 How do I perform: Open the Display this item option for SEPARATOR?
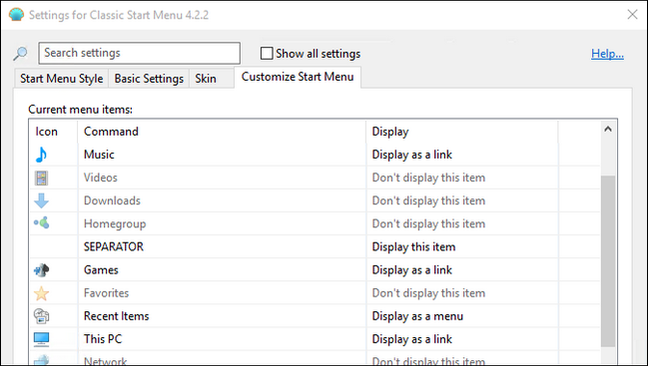414,247
